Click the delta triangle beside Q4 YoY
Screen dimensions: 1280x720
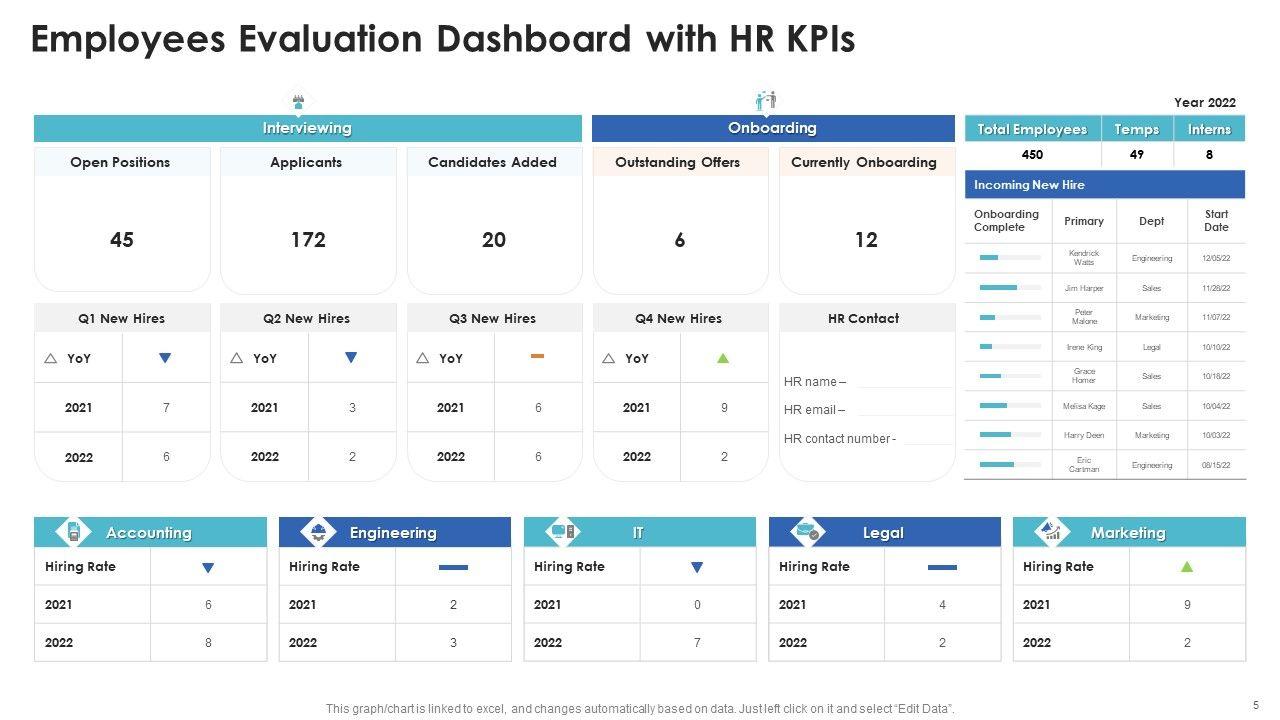[609, 358]
